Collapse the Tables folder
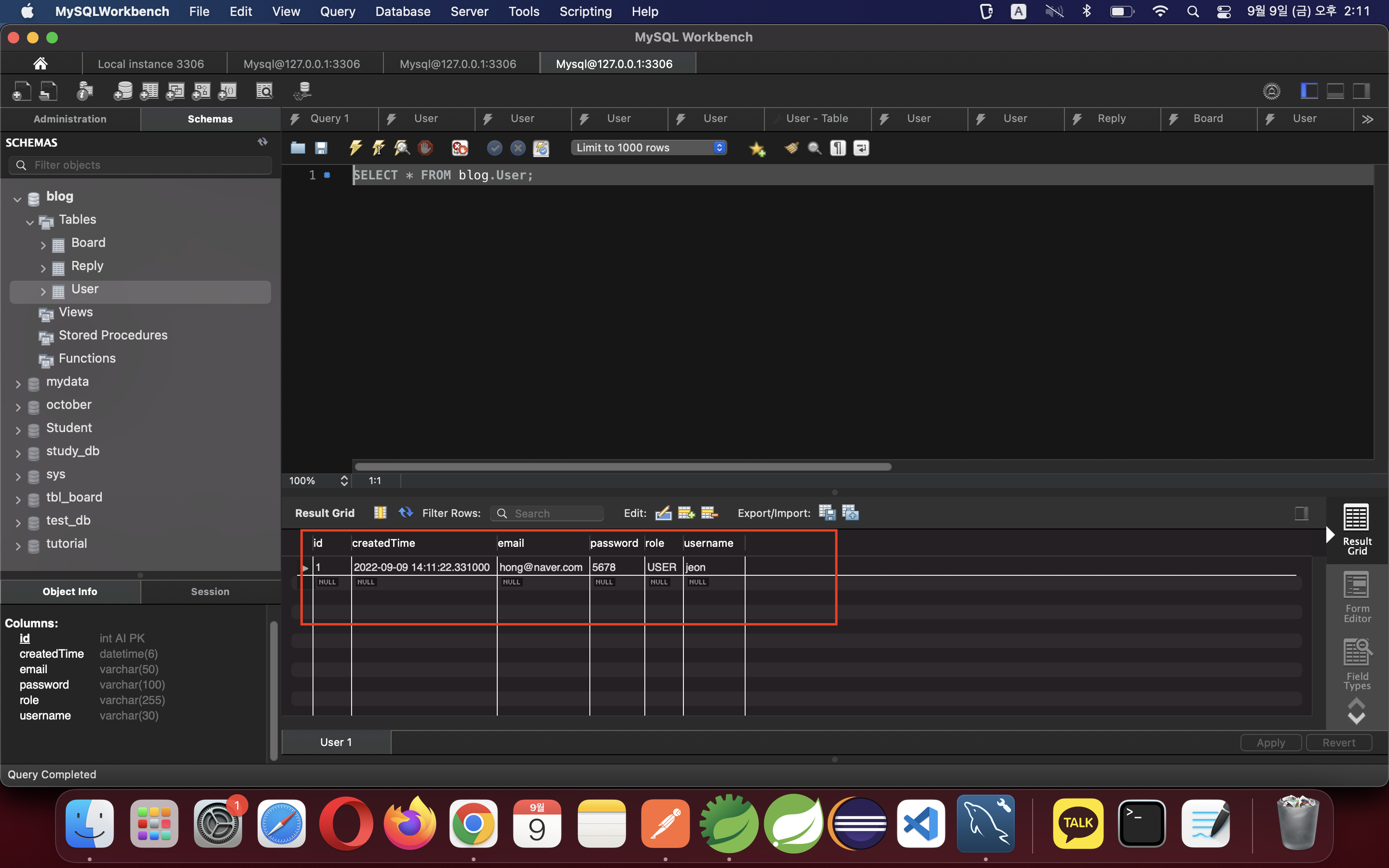The height and width of the screenshot is (868, 1389). pos(30,222)
